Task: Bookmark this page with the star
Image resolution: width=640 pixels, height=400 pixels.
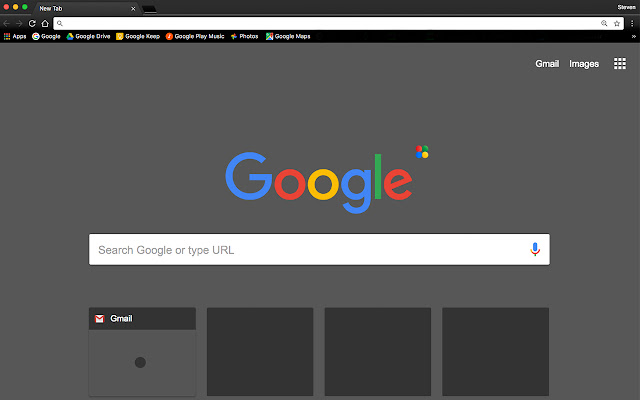Action: 617,23
